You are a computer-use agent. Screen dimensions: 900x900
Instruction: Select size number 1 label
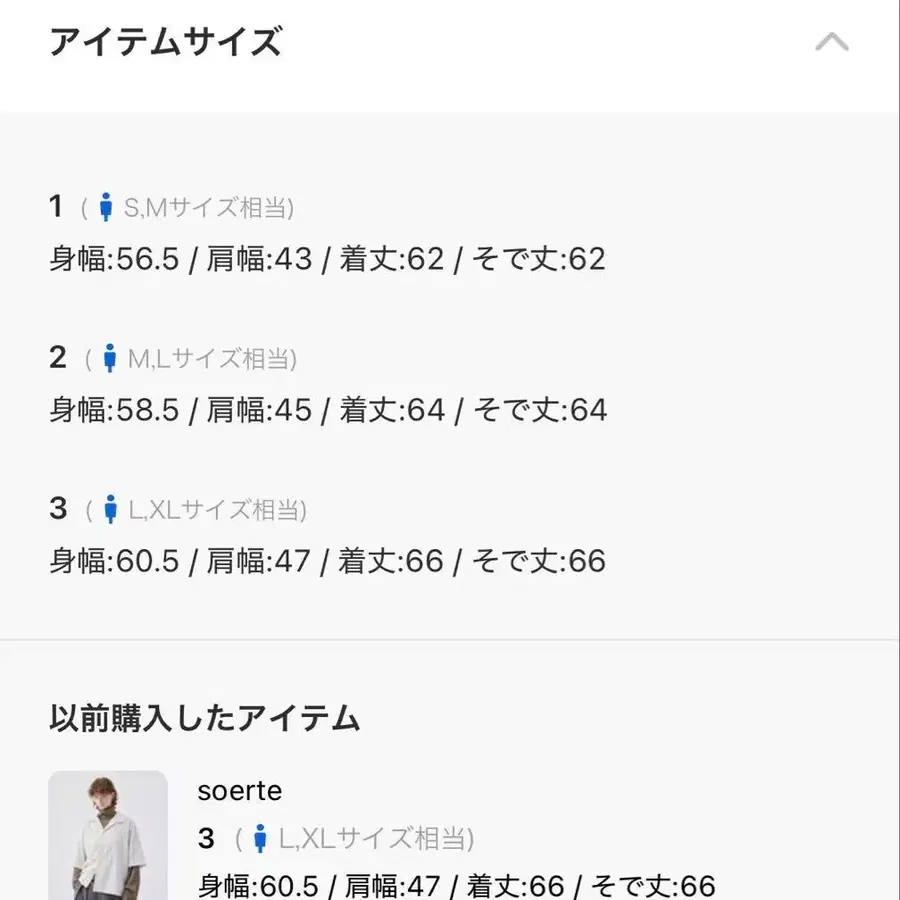[56, 207]
